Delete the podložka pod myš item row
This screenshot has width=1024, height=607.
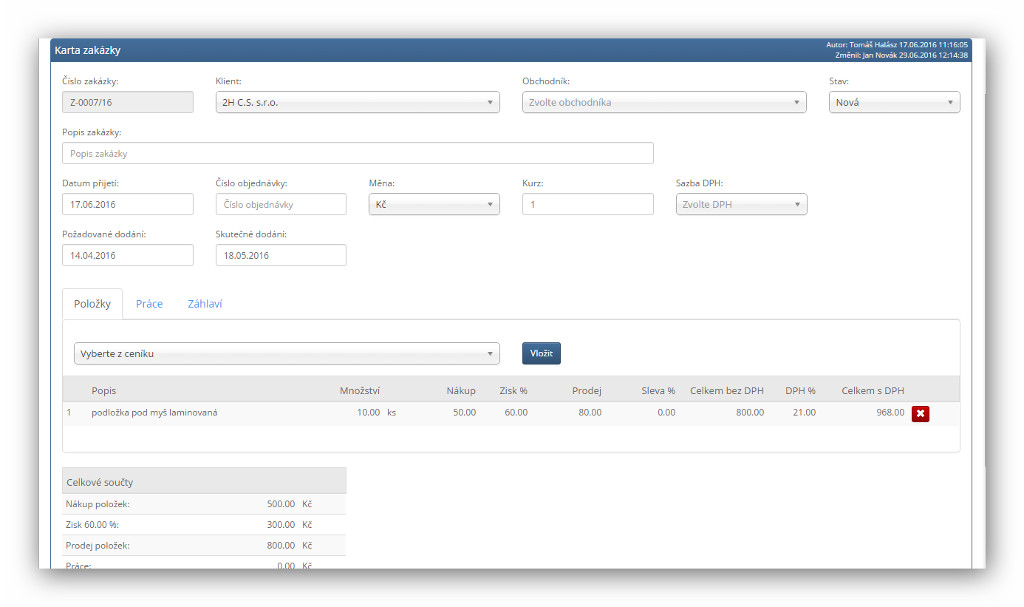[920, 413]
